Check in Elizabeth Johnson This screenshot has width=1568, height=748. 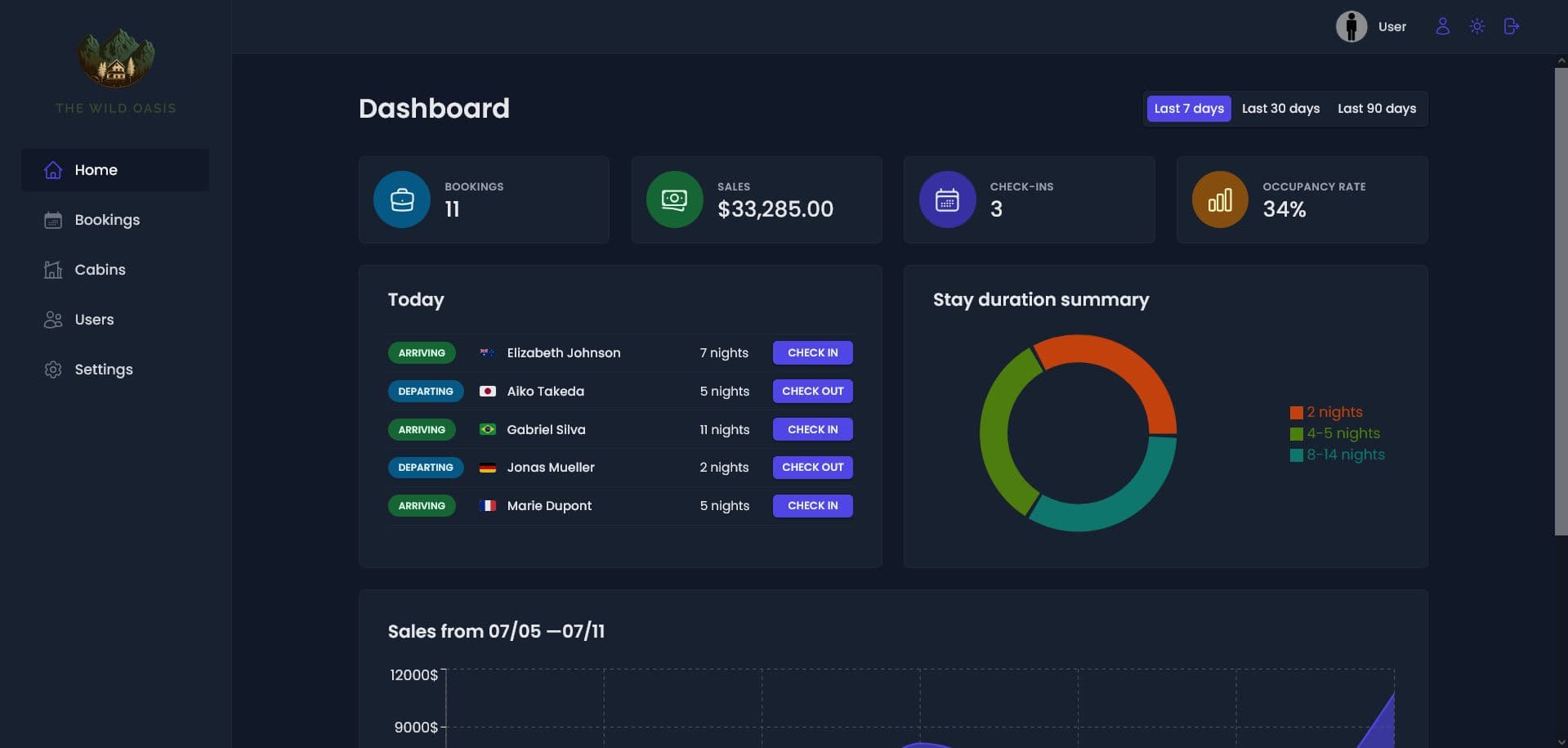(x=813, y=353)
